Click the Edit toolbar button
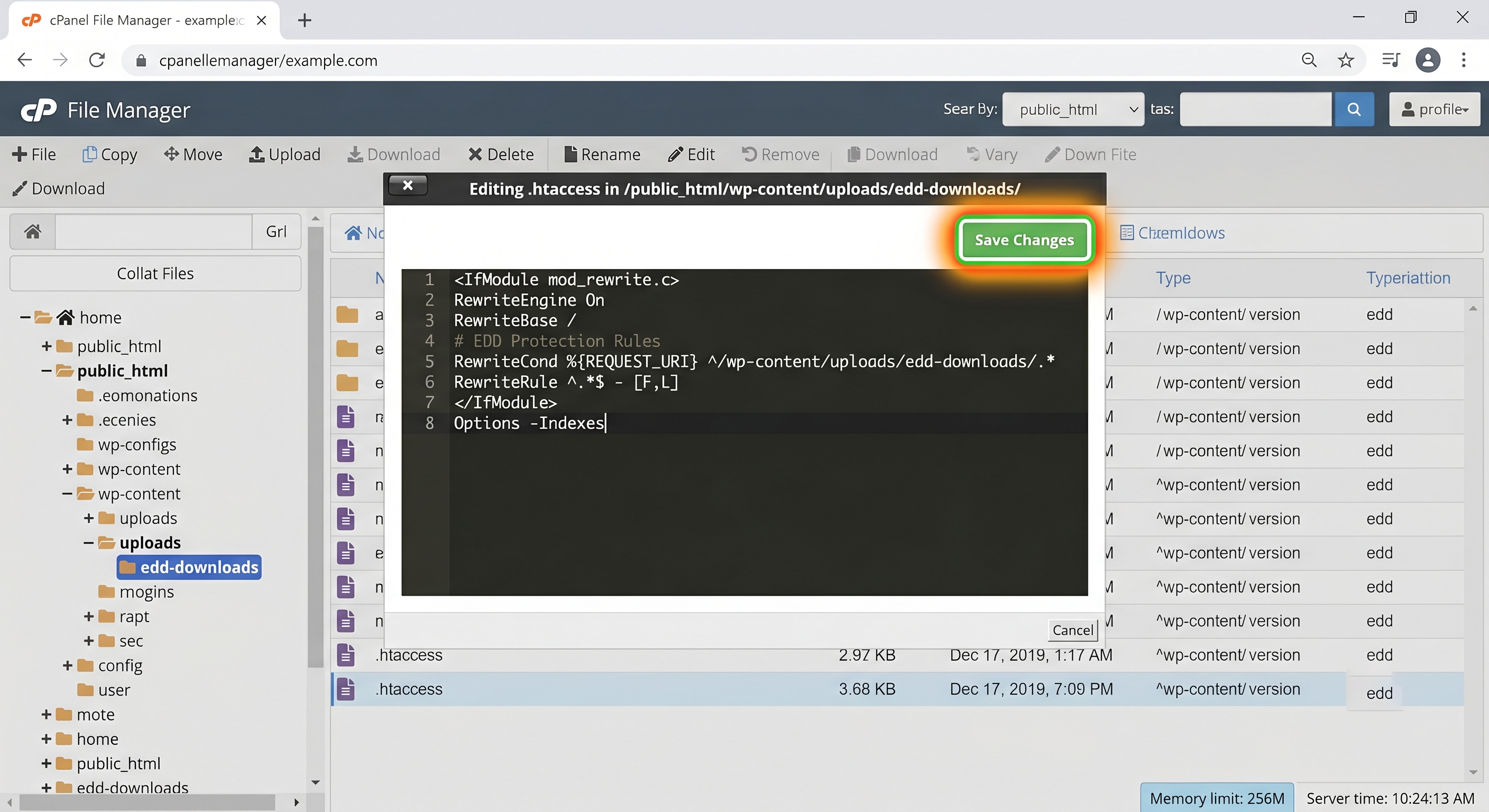 [x=691, y=154]
